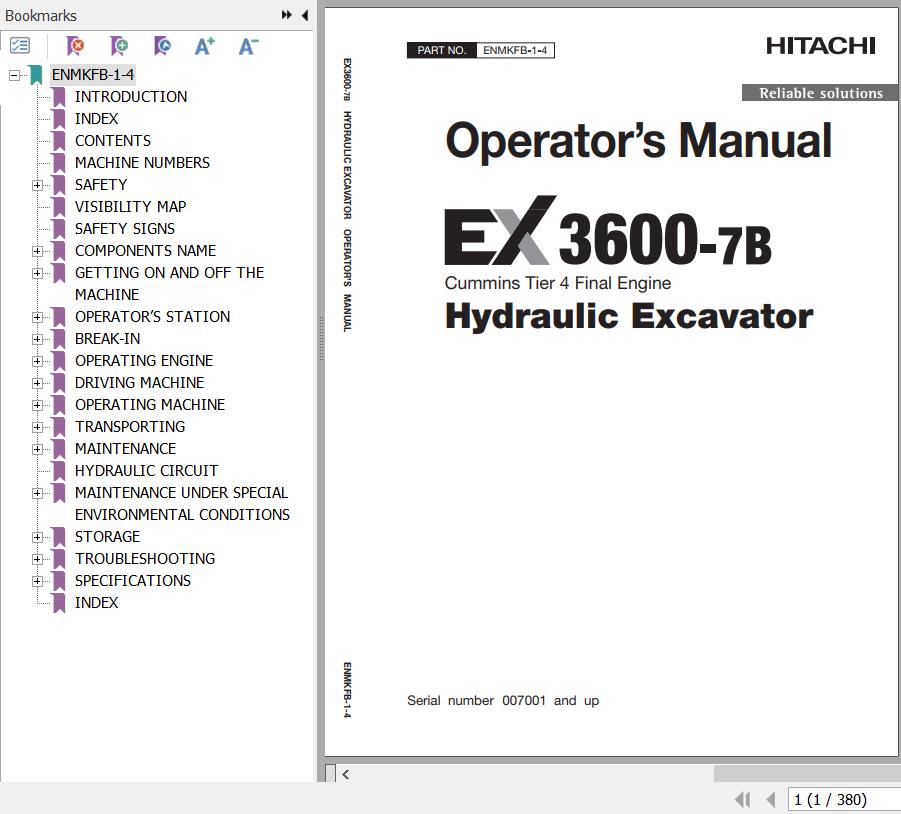Open the VISIBILITY MAP bookmark
This screenshot has width=901, height=814.
pyautogui.click(x=130, y=207)
